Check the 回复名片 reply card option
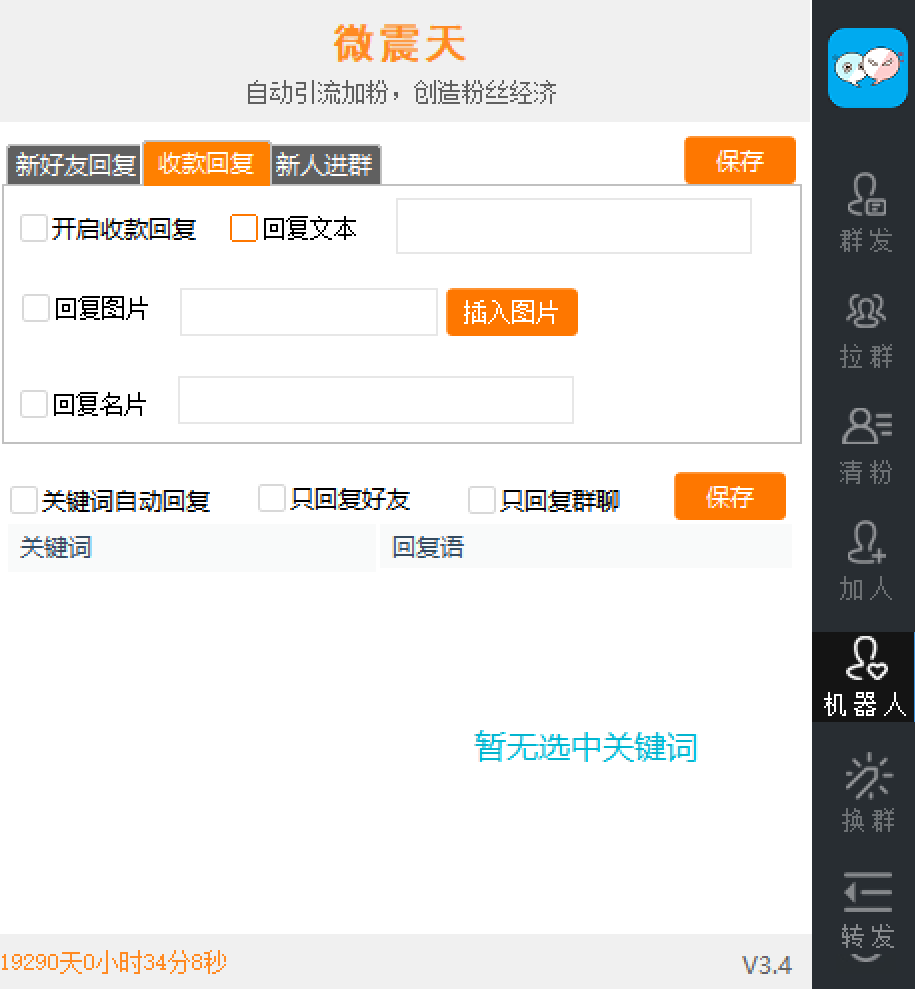Viewport: 915px width, 989px height. pyautogui.click(x=33, y=400)
